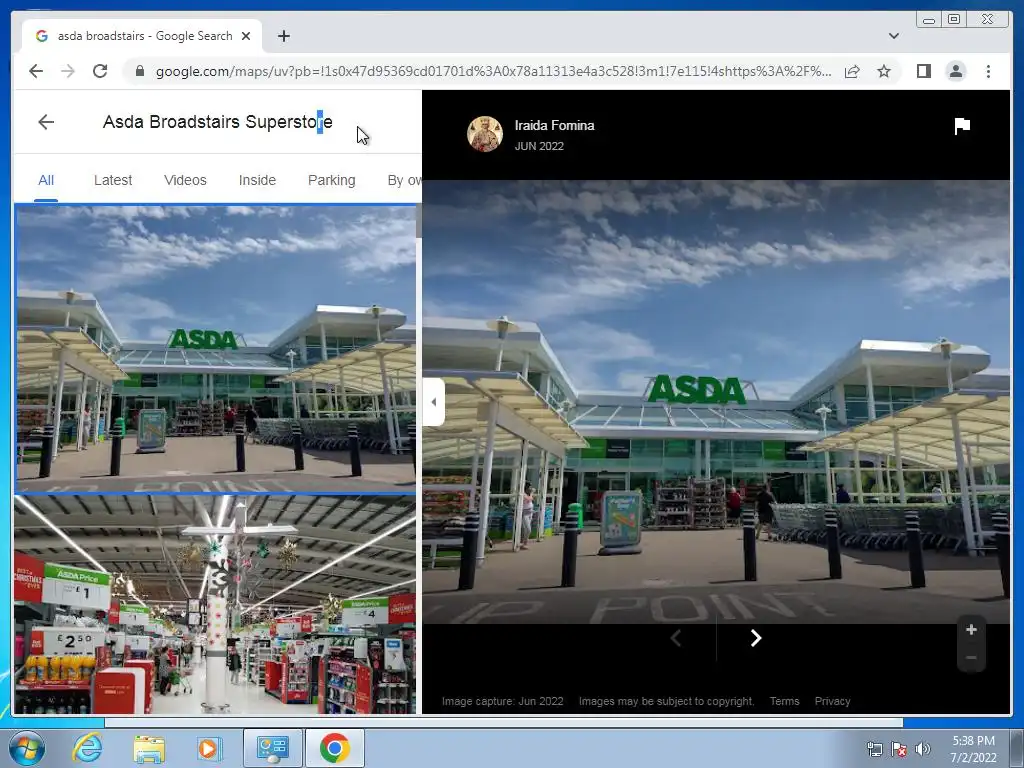Go to the previous photo

point(676,638)
